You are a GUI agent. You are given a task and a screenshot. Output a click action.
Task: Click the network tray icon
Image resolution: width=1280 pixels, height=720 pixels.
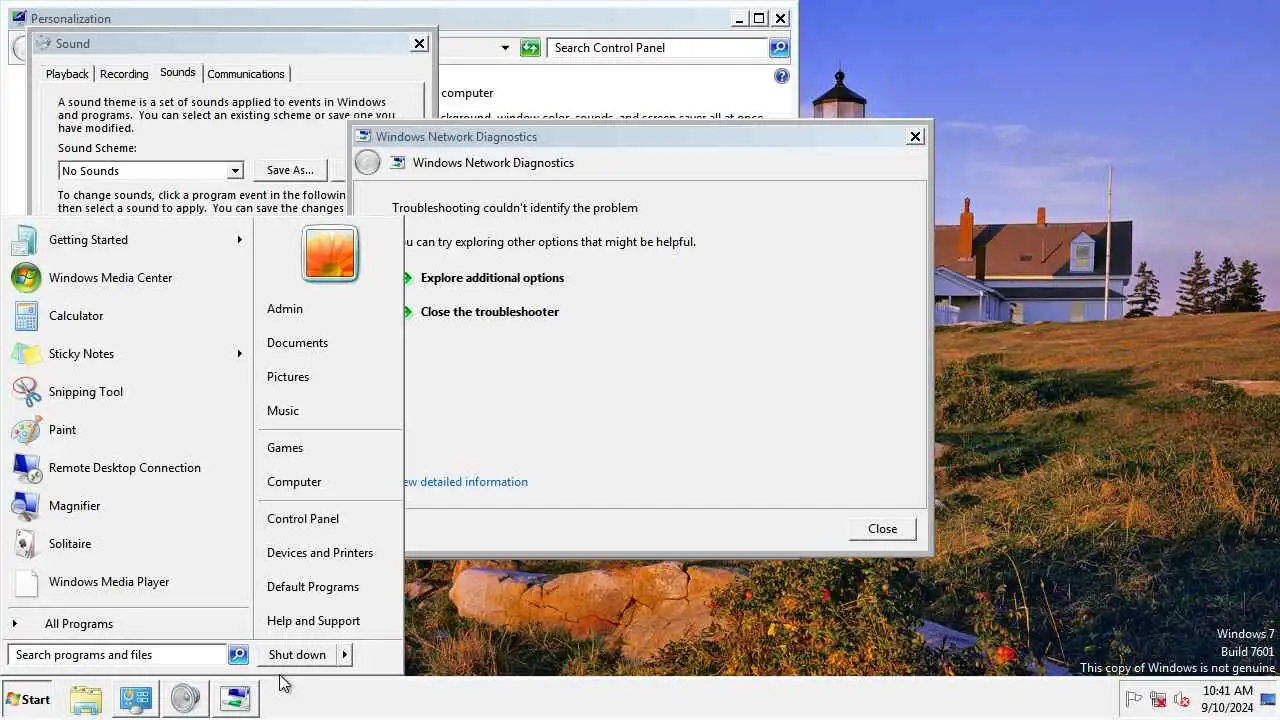[x=1158, y=700]
